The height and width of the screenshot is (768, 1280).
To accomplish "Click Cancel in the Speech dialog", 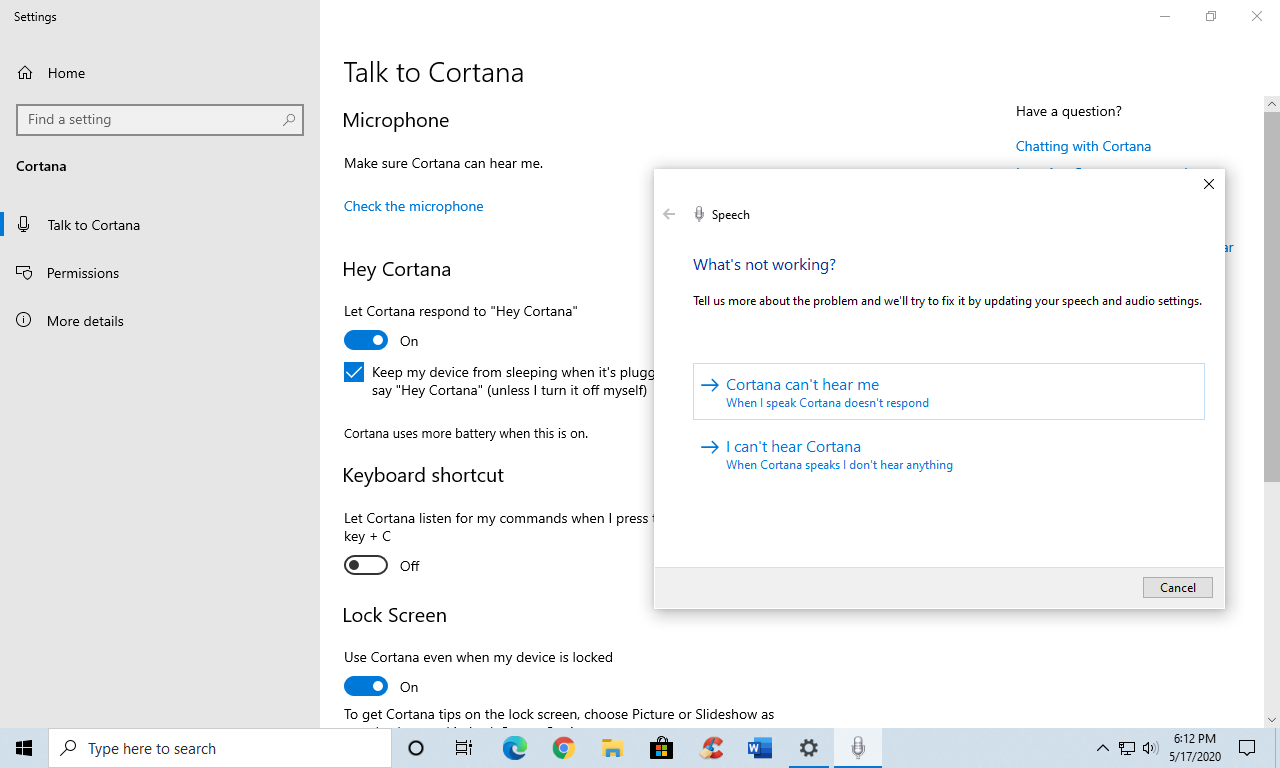I will [x=1178, y=587].
